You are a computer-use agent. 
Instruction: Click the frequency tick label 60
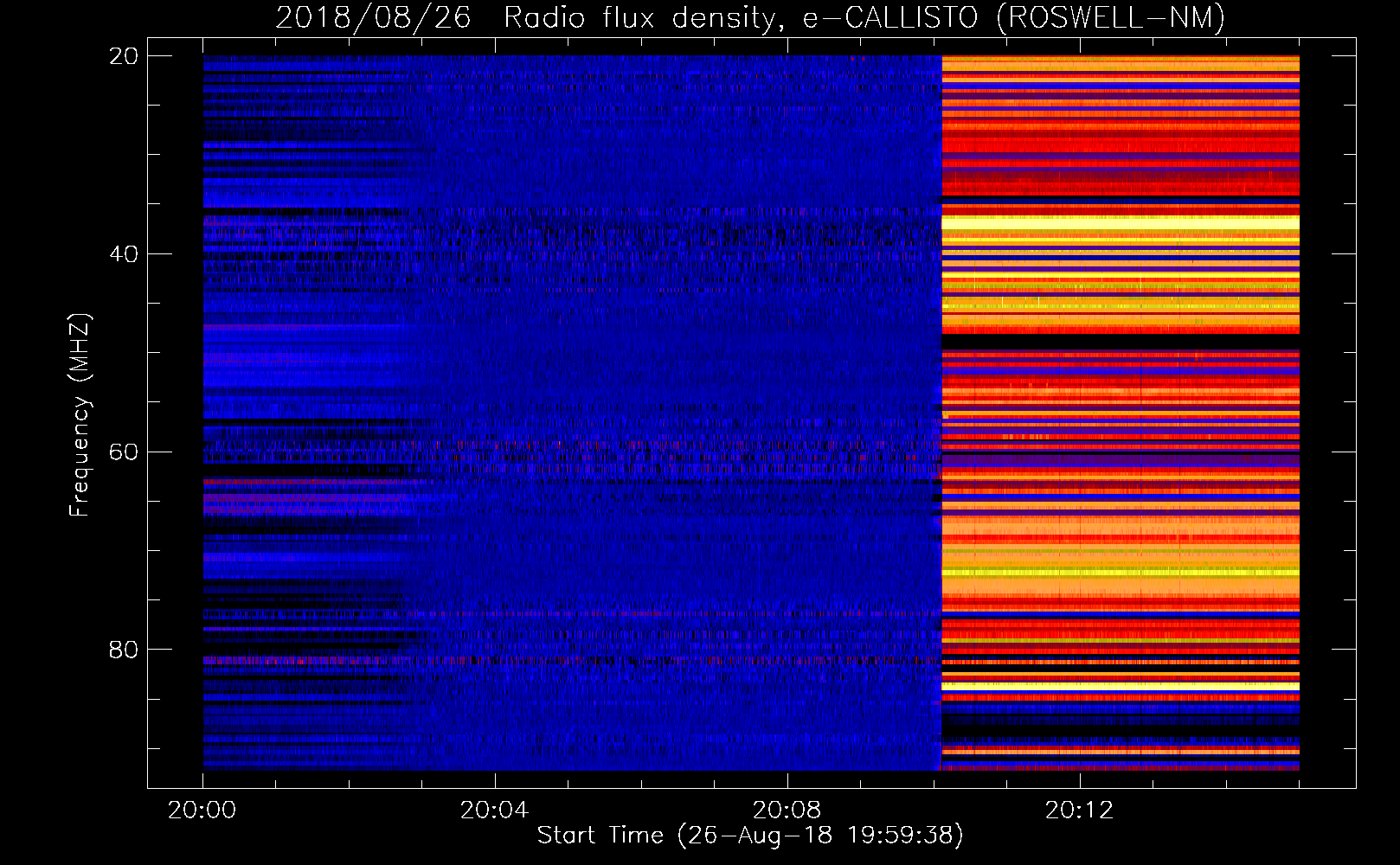[x=123, y=452]
